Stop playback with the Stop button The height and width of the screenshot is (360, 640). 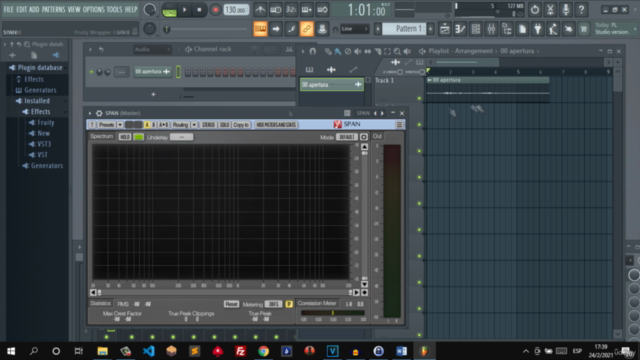click(x=199, y=9)
